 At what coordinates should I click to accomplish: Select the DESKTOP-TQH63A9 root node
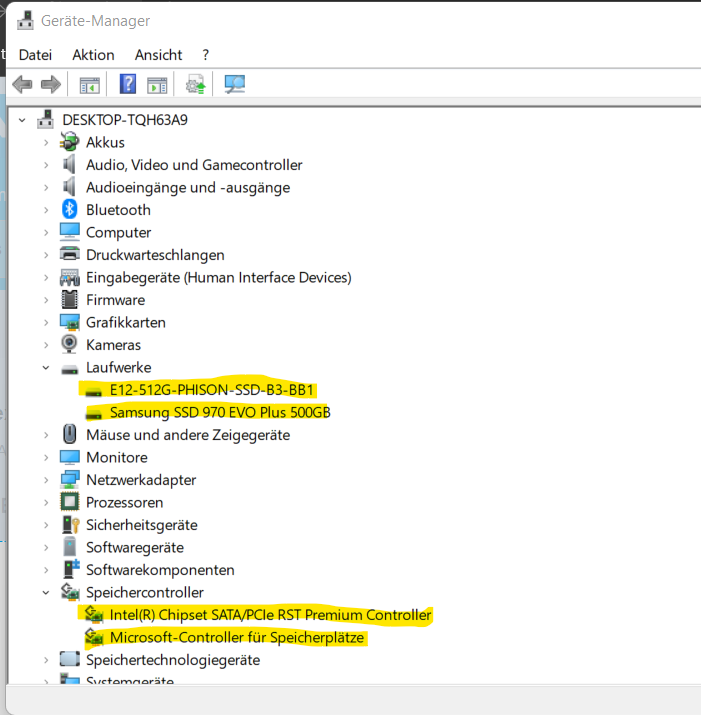click(125, 120)
